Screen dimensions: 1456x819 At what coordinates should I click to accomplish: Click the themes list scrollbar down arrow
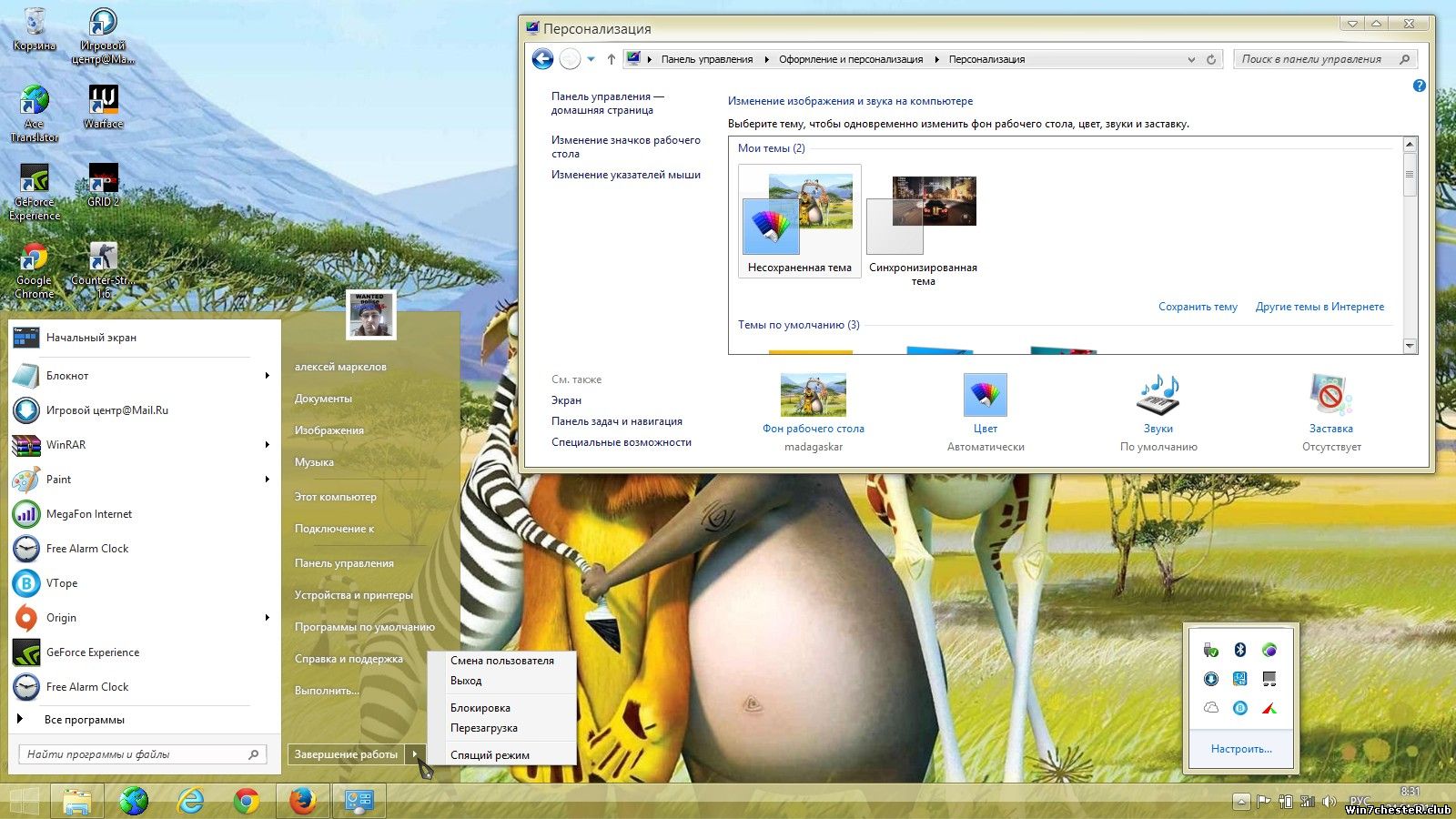coord(1410,346)
